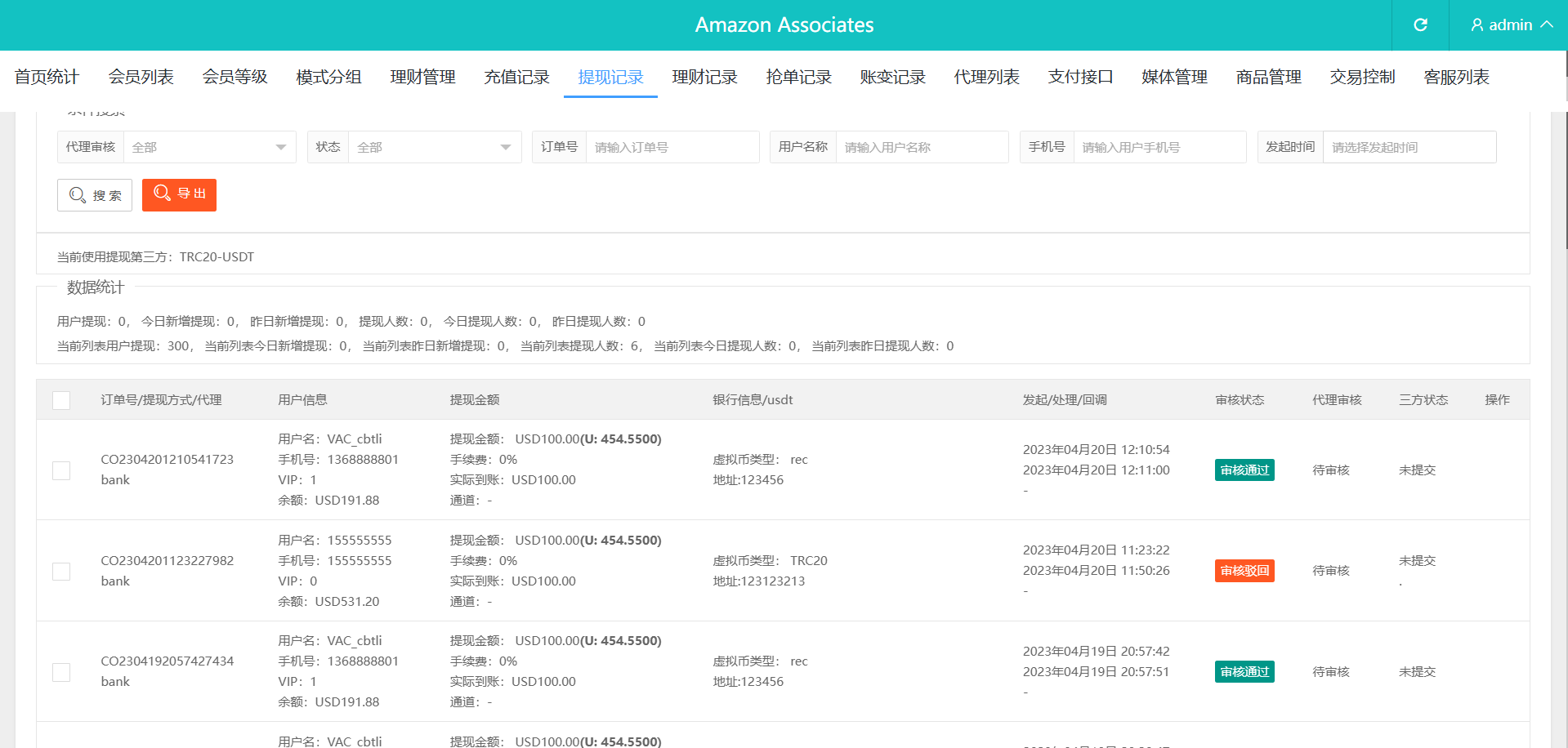Open the 会员列表 tab

click(x=141, y=77)
